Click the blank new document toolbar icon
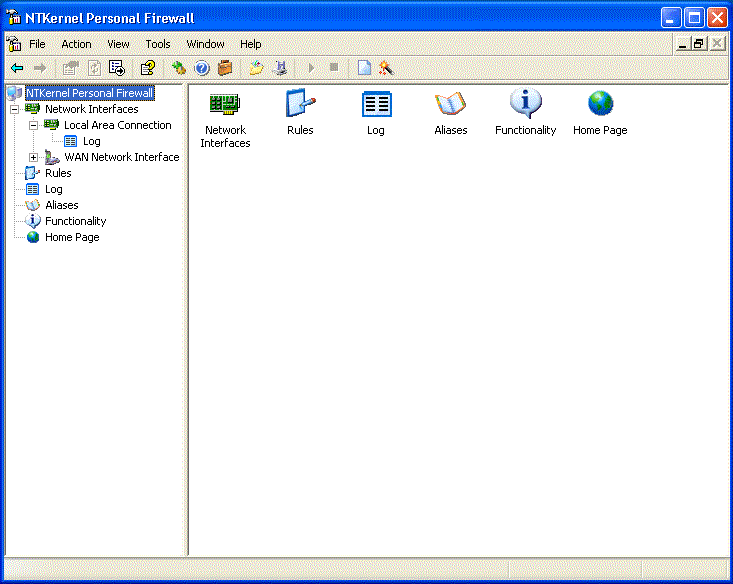The image size is (733, 584). tap(364, 68)
